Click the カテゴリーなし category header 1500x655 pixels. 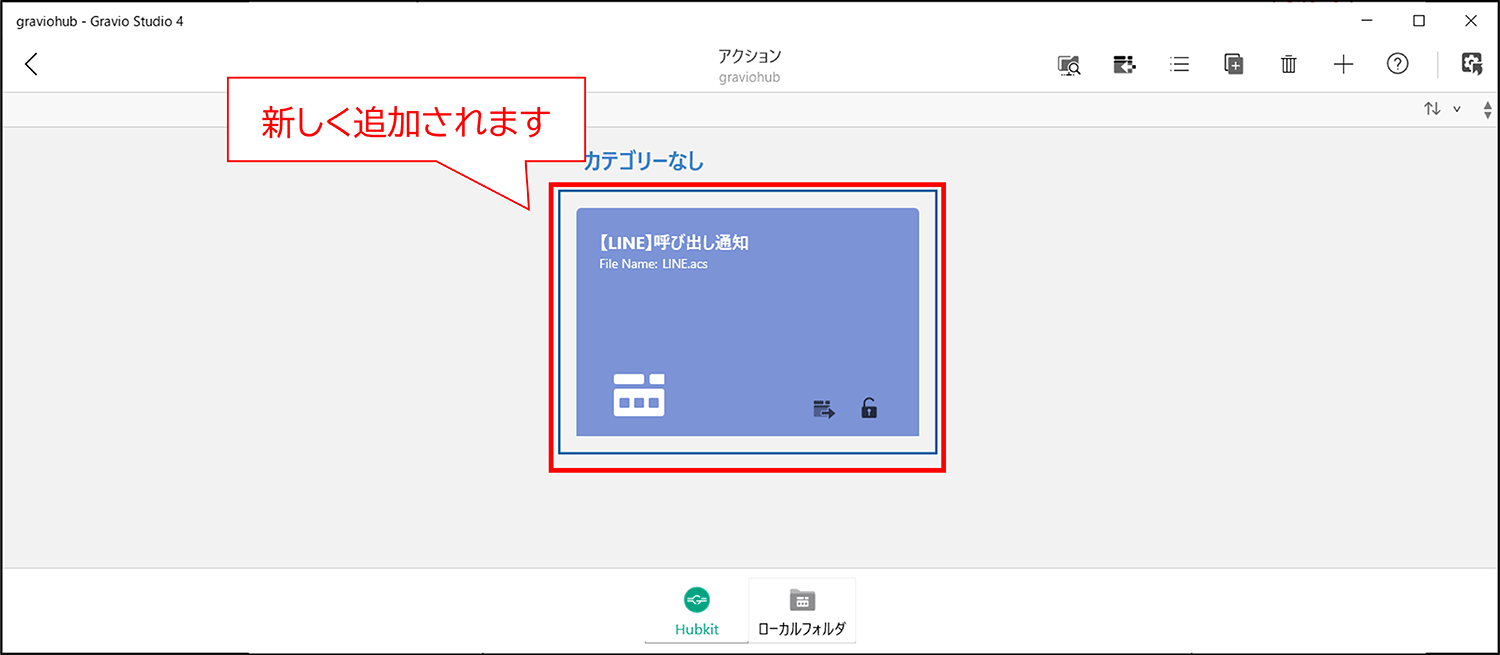pos(644,161)
